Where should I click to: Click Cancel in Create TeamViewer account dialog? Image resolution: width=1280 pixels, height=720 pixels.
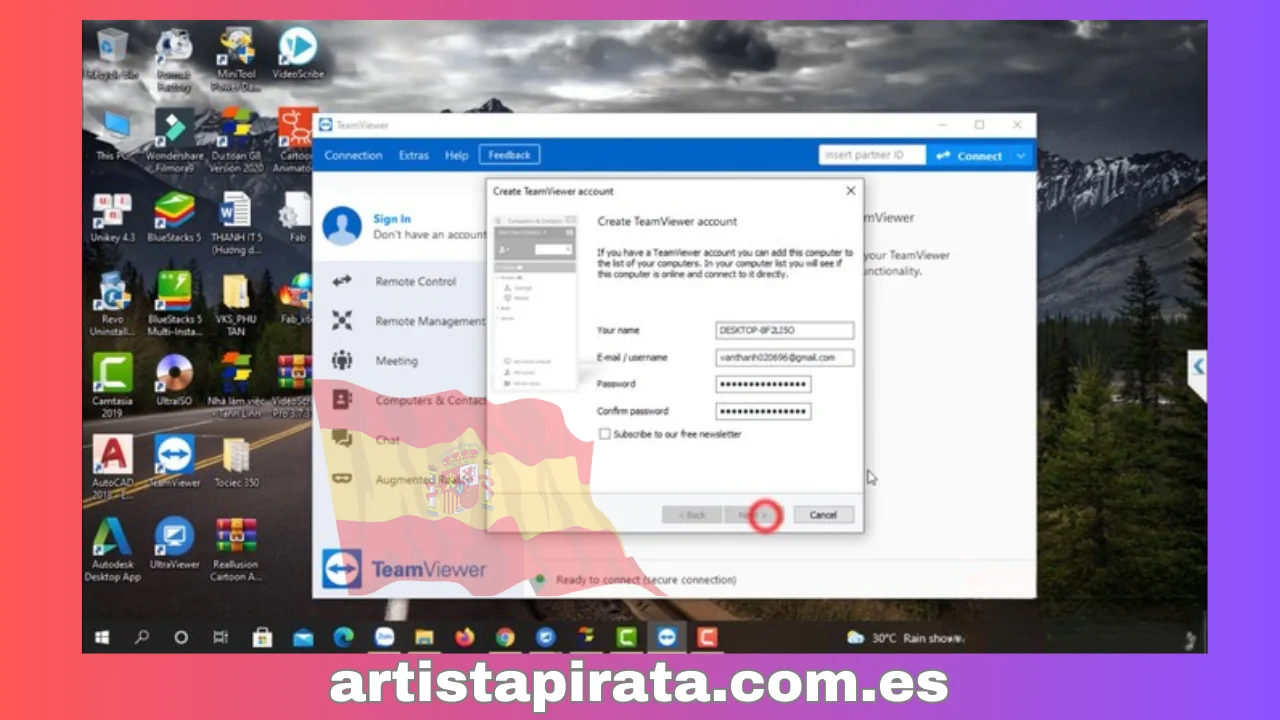pyautogui.click(x=823, y=515)
